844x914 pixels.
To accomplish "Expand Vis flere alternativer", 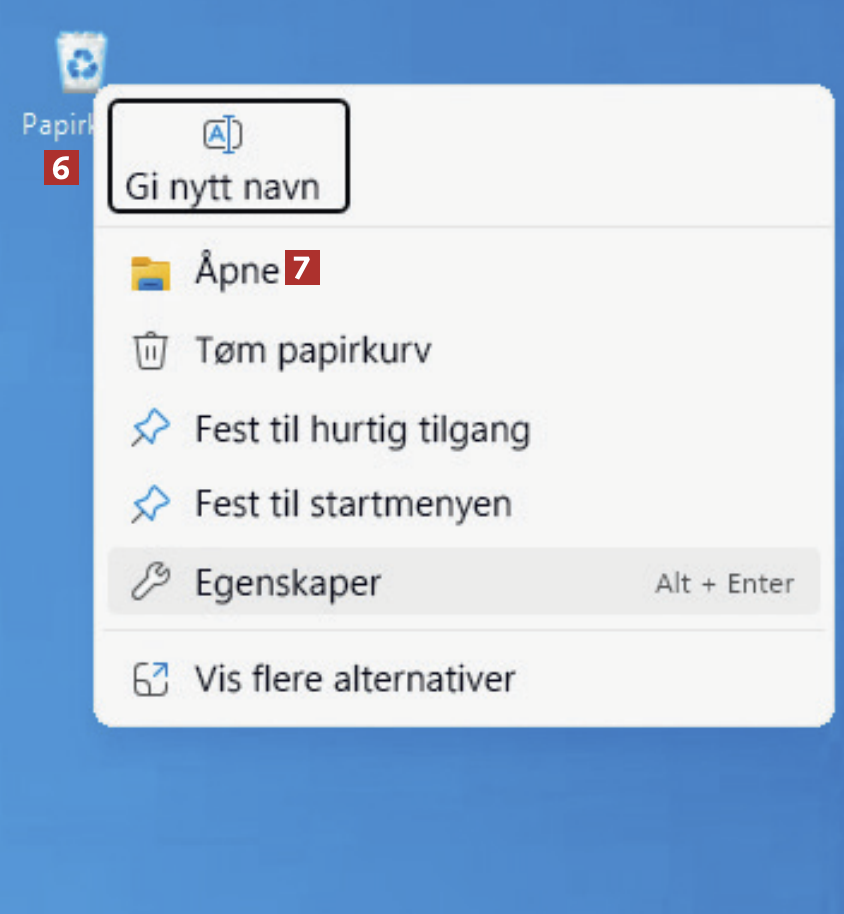I will 464,679.
